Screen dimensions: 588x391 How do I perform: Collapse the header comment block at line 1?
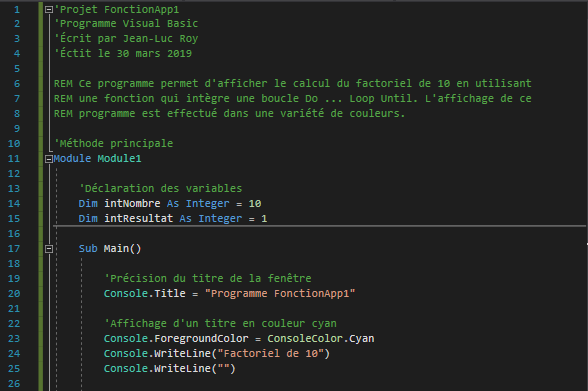tap(49, 10)
